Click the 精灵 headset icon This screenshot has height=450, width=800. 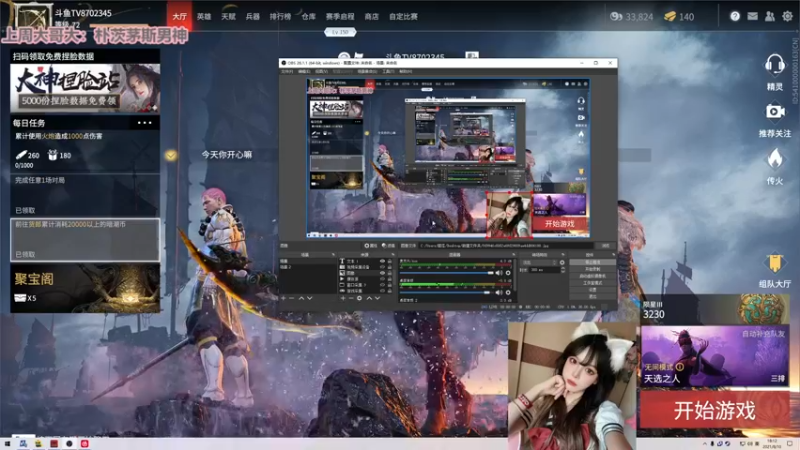pos(774,65)
